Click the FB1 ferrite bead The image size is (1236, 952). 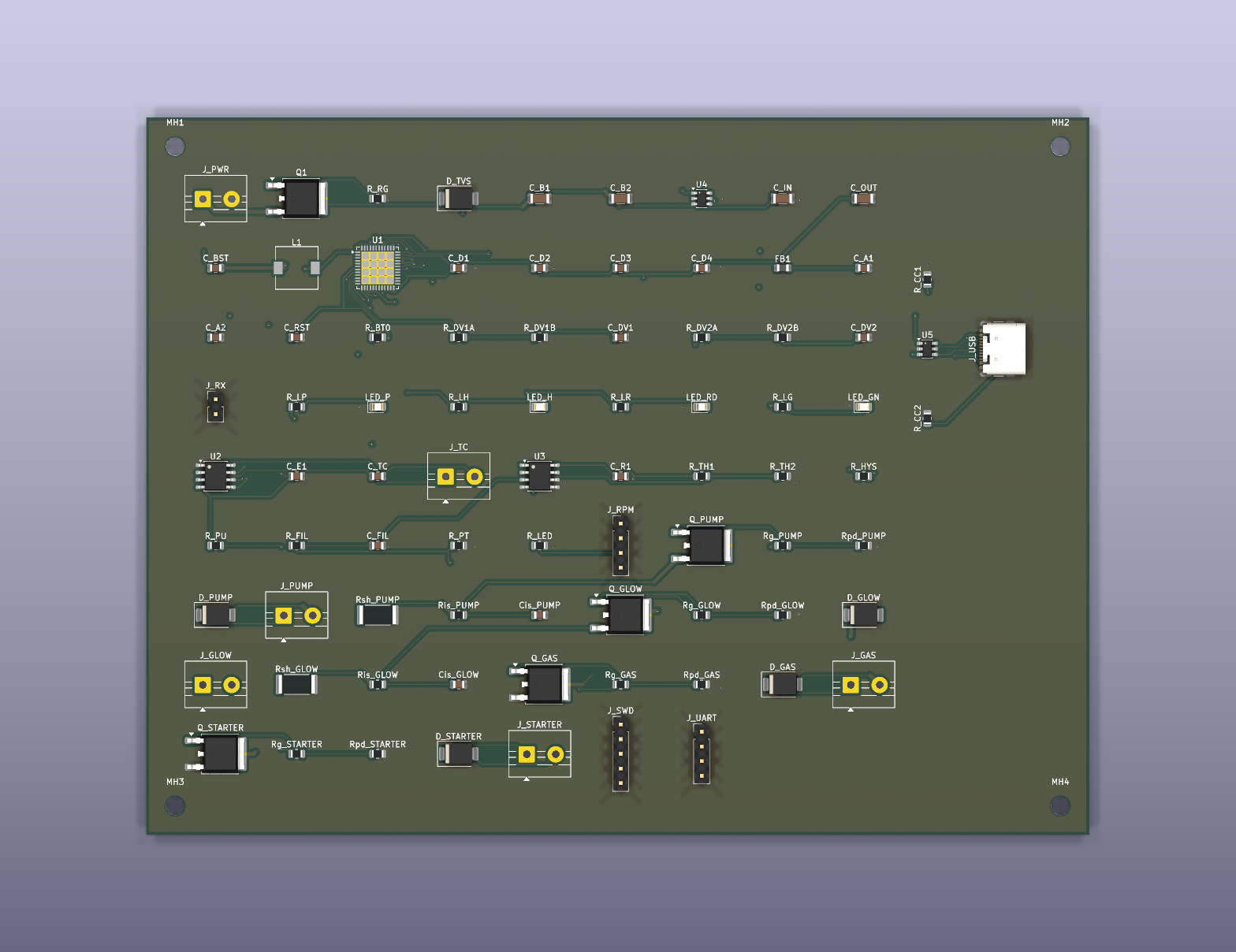(x=782, y=268)
